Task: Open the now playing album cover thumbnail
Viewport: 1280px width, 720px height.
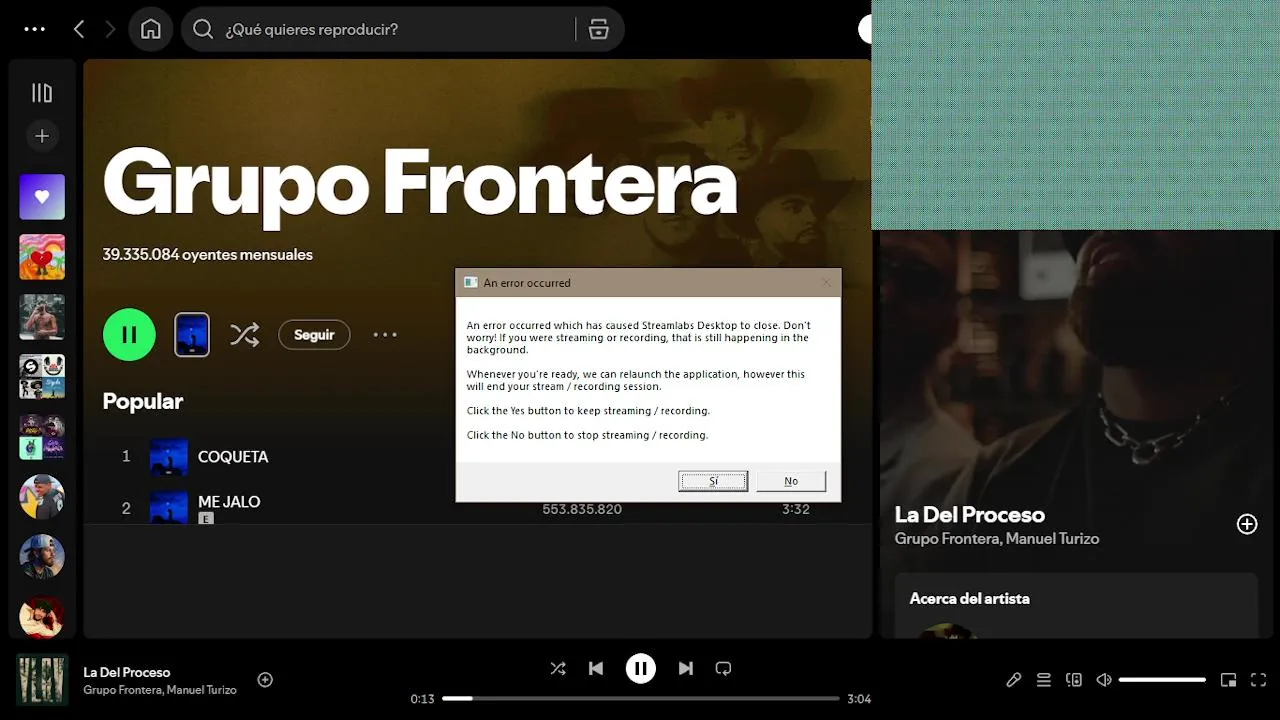Action: pos(42,680)
